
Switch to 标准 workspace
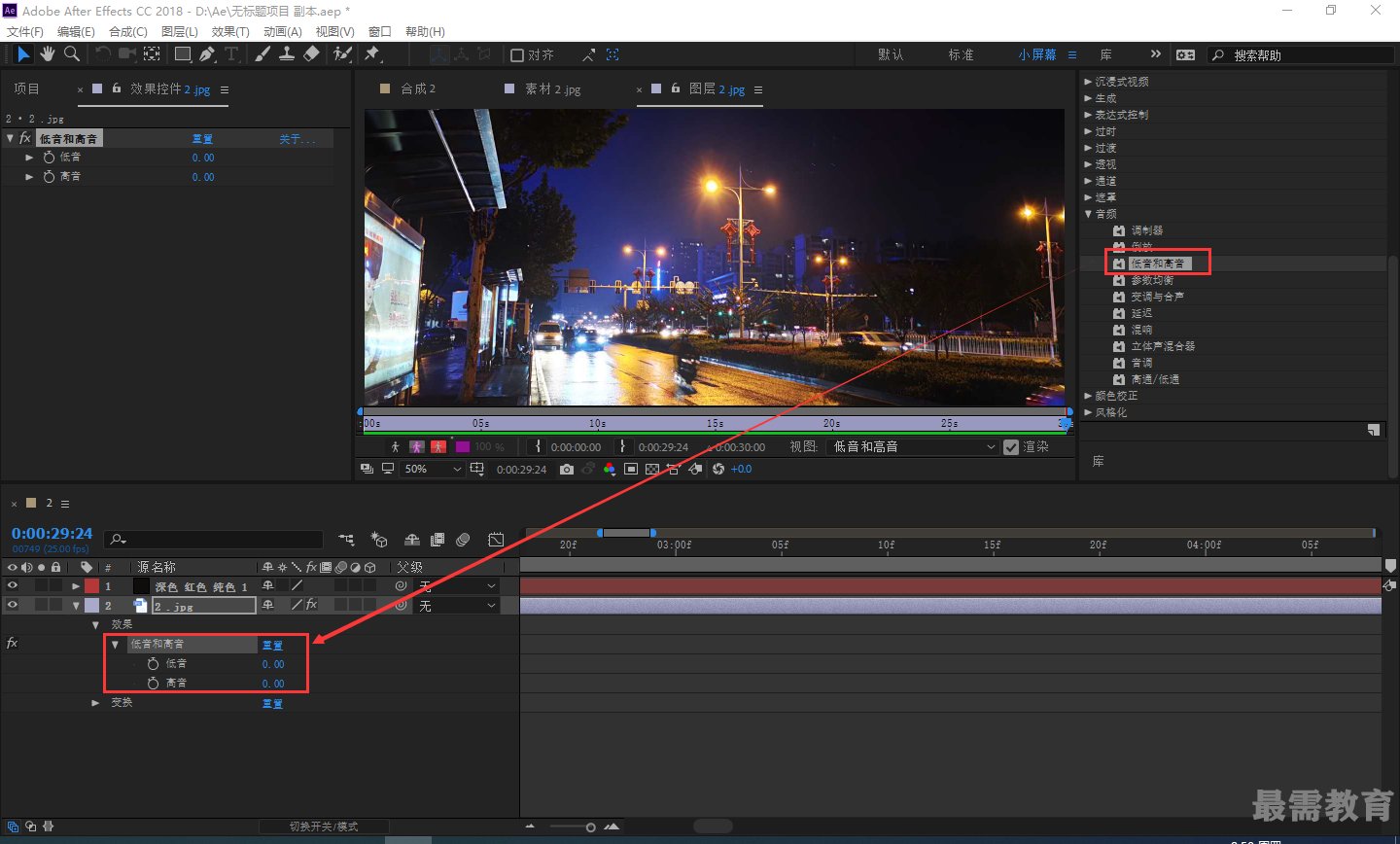pos(961,55)
